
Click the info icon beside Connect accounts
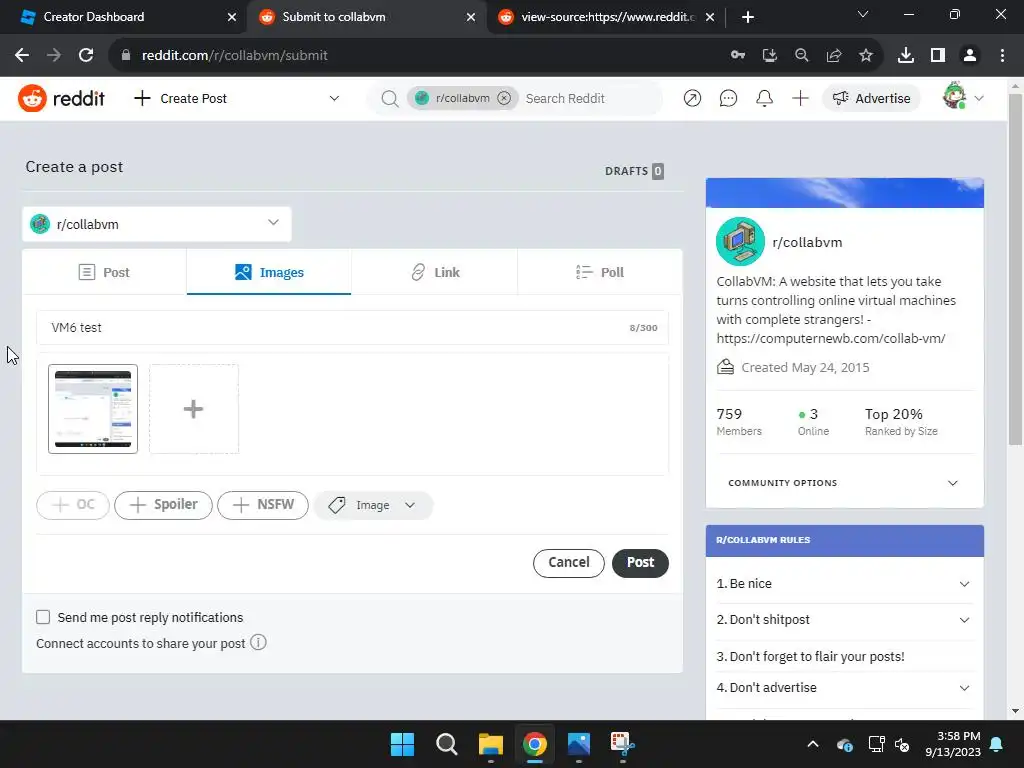point(259,643)
